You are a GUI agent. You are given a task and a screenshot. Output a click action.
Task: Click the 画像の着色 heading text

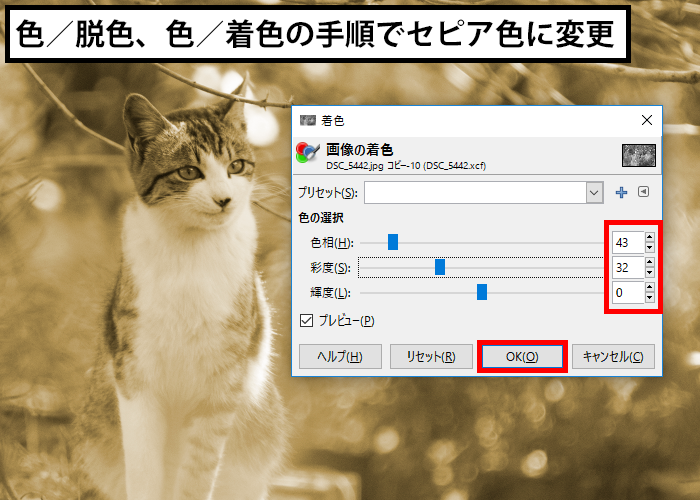359,149
